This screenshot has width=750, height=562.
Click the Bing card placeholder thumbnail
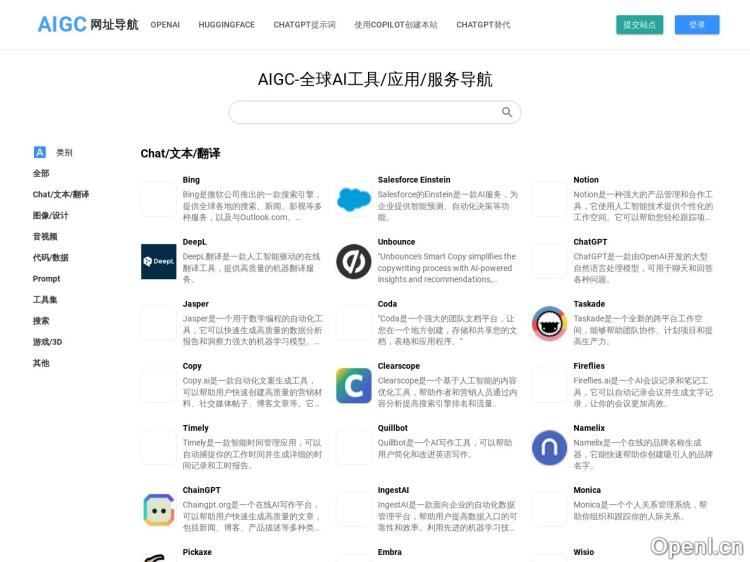[158, 199]
